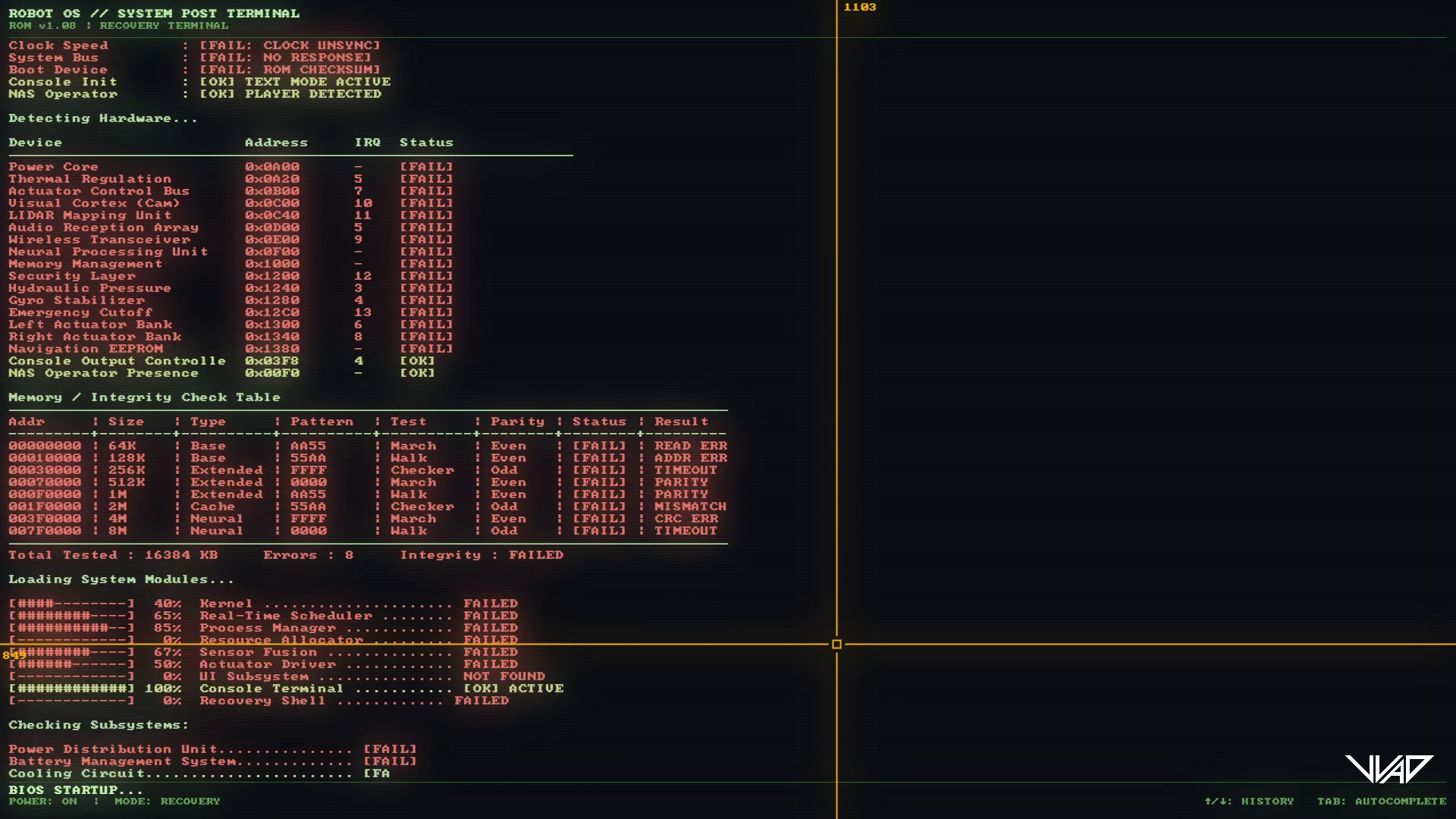The height and width of the screenshot is (819, 1456).
Task: Click the 'Power Distribution Unit' subsystem line
Action: [x=213, y=749]
